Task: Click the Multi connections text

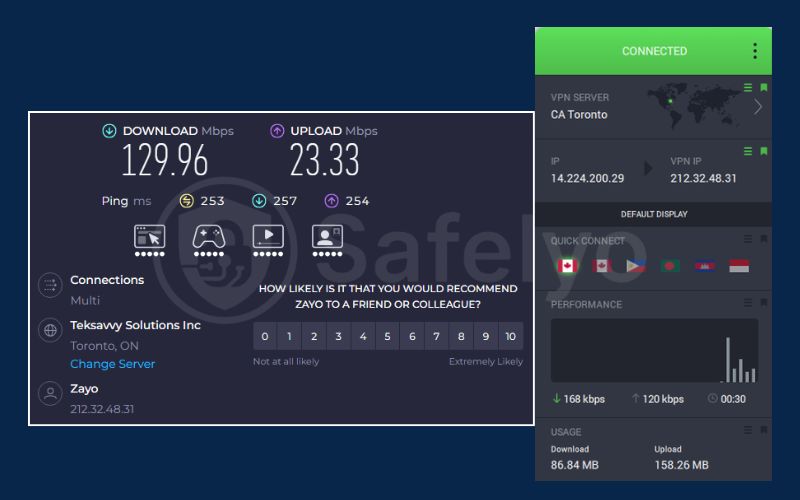Action: click(85, 301)
